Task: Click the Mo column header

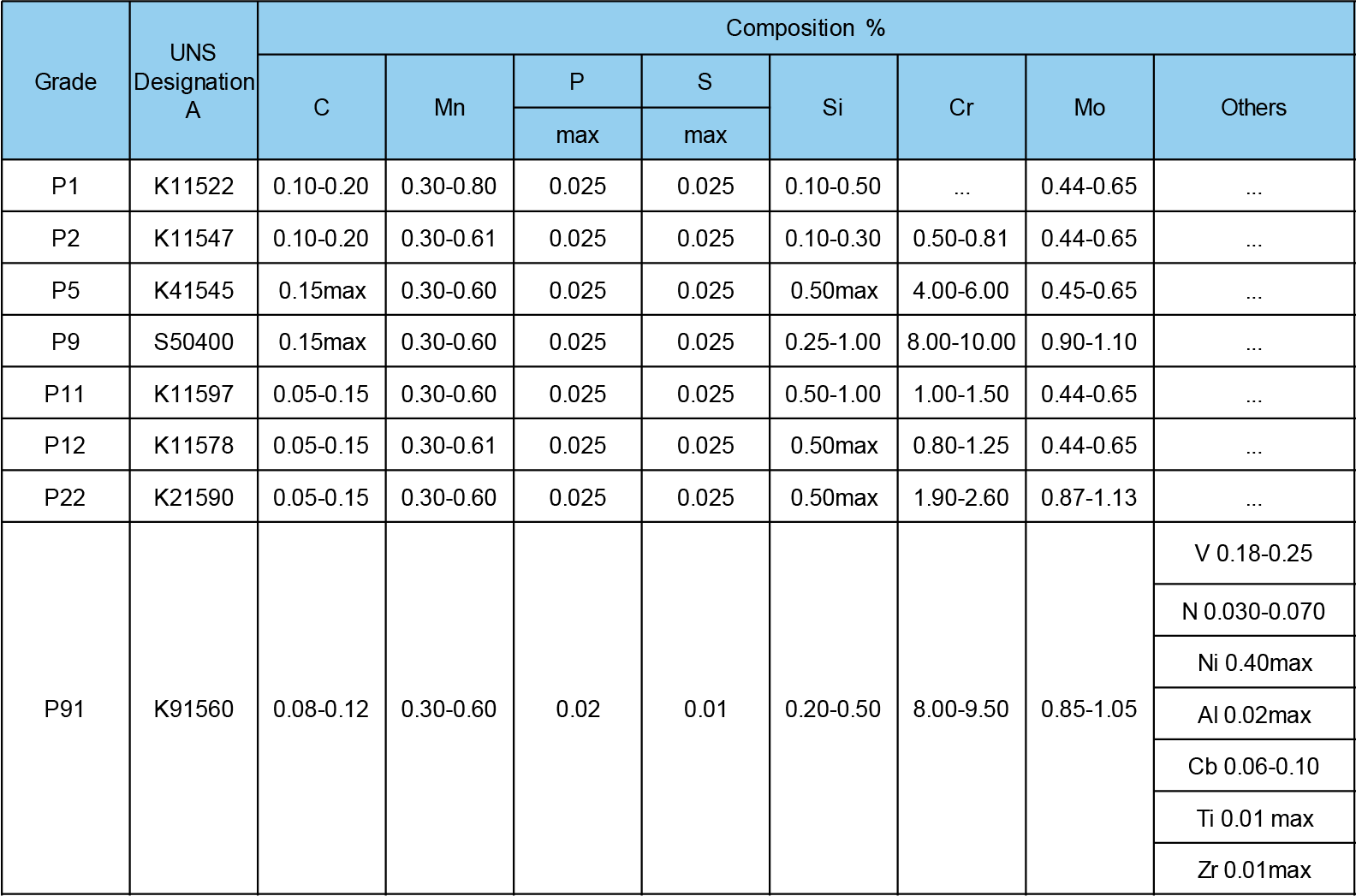Action: click(x=1090, y=107)
